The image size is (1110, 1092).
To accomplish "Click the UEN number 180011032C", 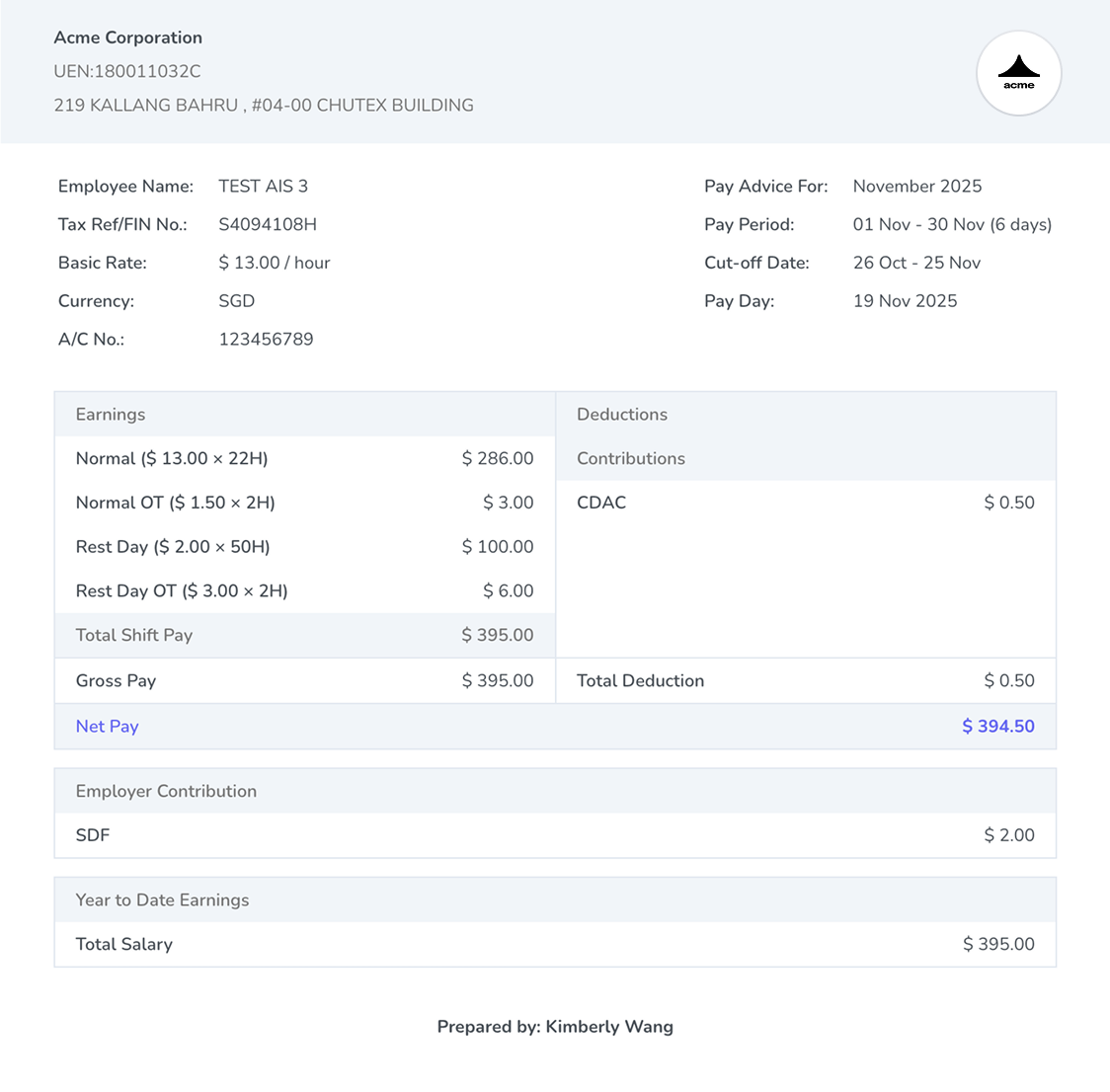I will click(128, 71).
